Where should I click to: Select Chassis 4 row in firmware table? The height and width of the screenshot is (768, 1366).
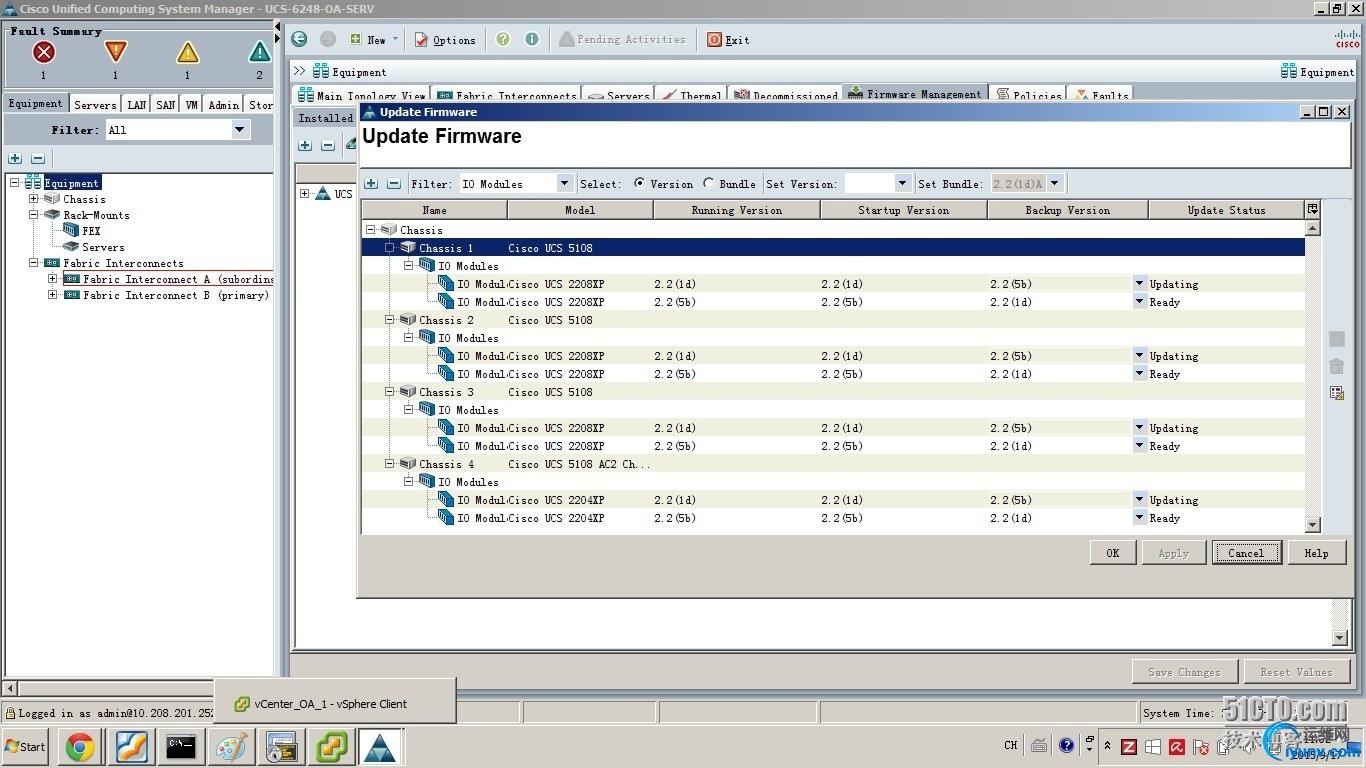[833, 464]
